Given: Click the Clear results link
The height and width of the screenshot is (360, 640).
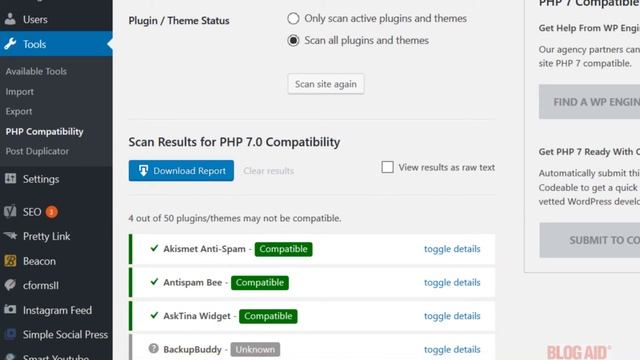Looking at the screenshot, I should click(269, 171).
